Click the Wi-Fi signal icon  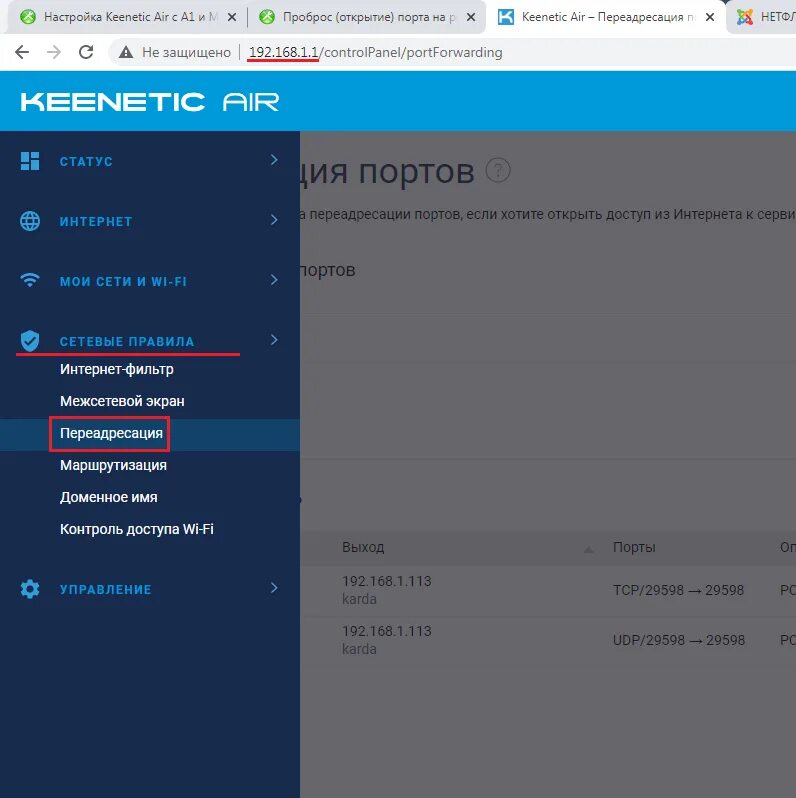30,280
